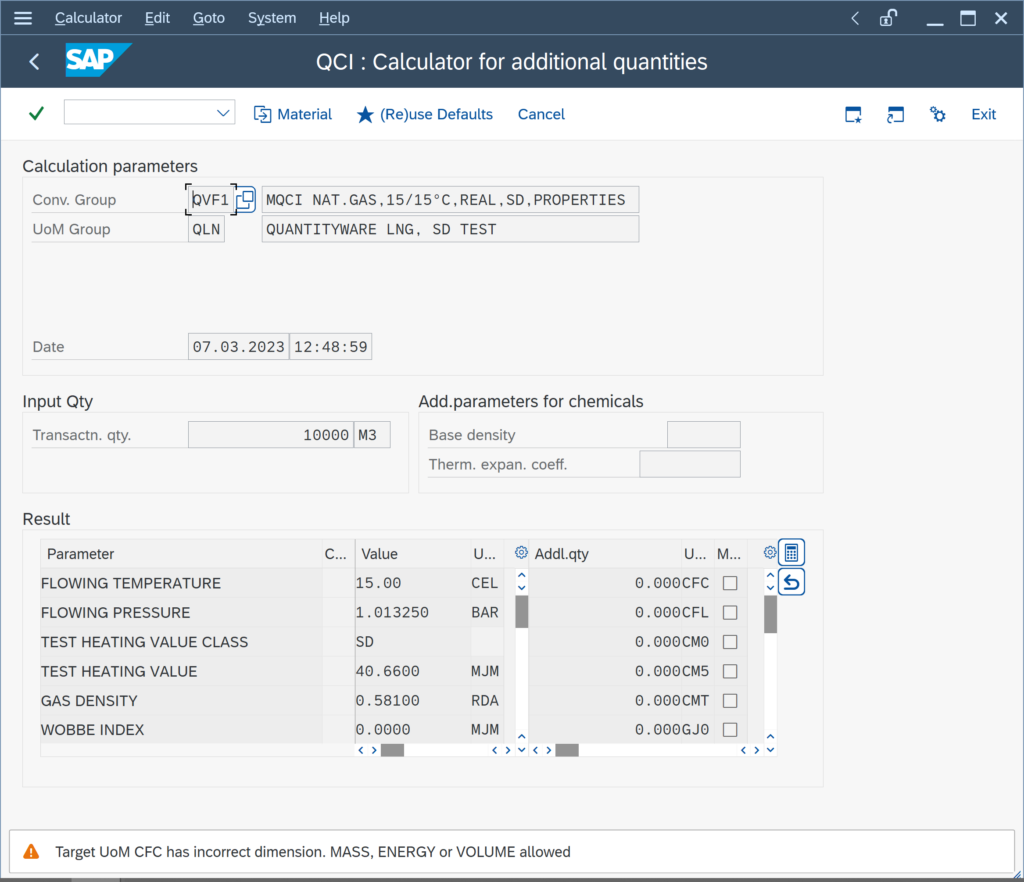Screen dimensions: 1024x882
Task: Click the undo arrow icon in Result
Action: [792, 582]
